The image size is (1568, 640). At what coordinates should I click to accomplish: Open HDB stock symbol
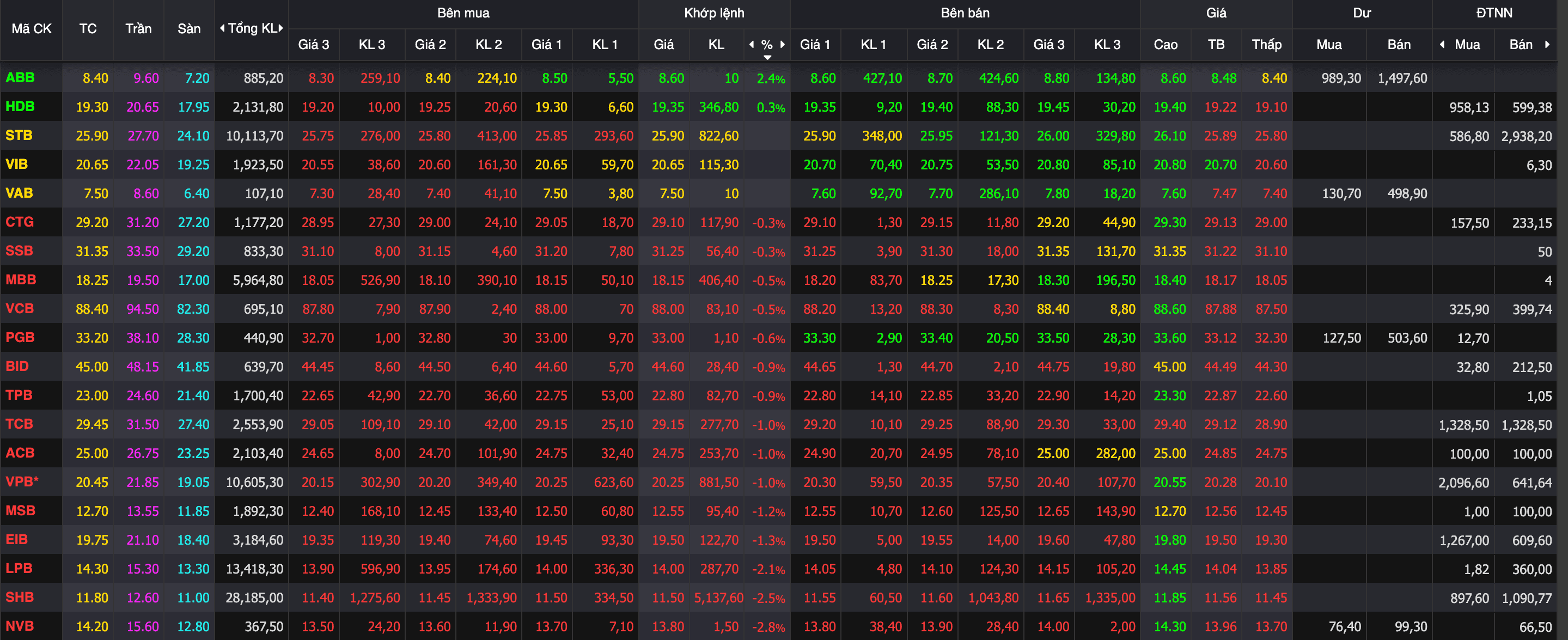coord(20,107)
